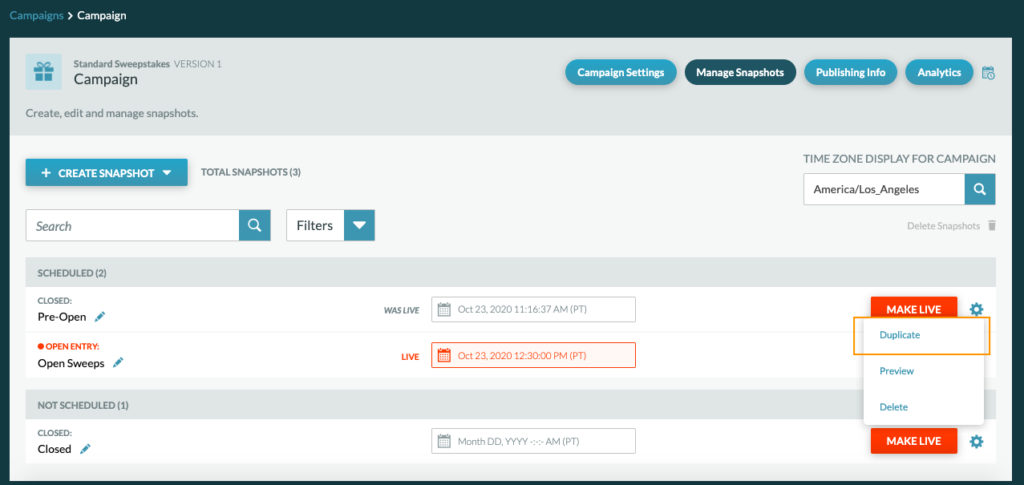
Task: Click the pencil icon next to Pre-Open
Action: pyautogui.click(x=99, y=317)
